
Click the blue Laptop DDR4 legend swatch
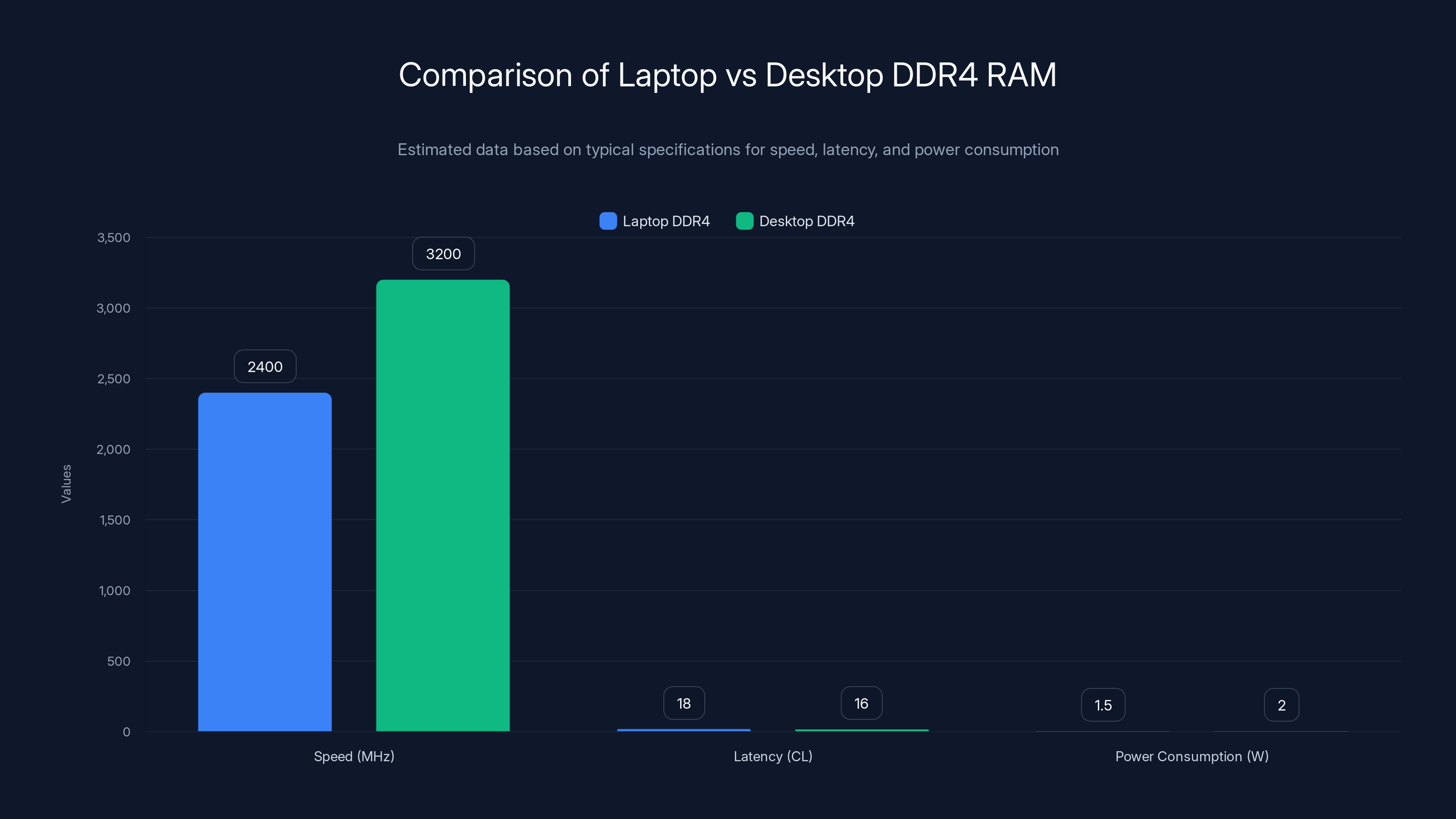[608, 221]
